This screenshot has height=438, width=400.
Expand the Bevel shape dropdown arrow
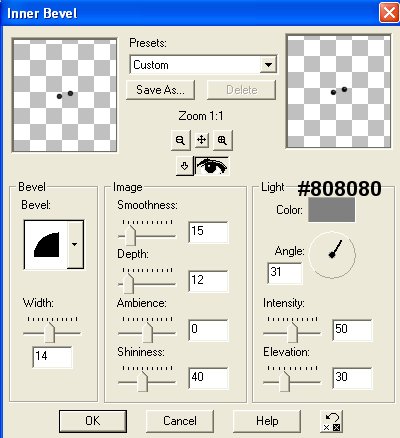pos(75,244)
